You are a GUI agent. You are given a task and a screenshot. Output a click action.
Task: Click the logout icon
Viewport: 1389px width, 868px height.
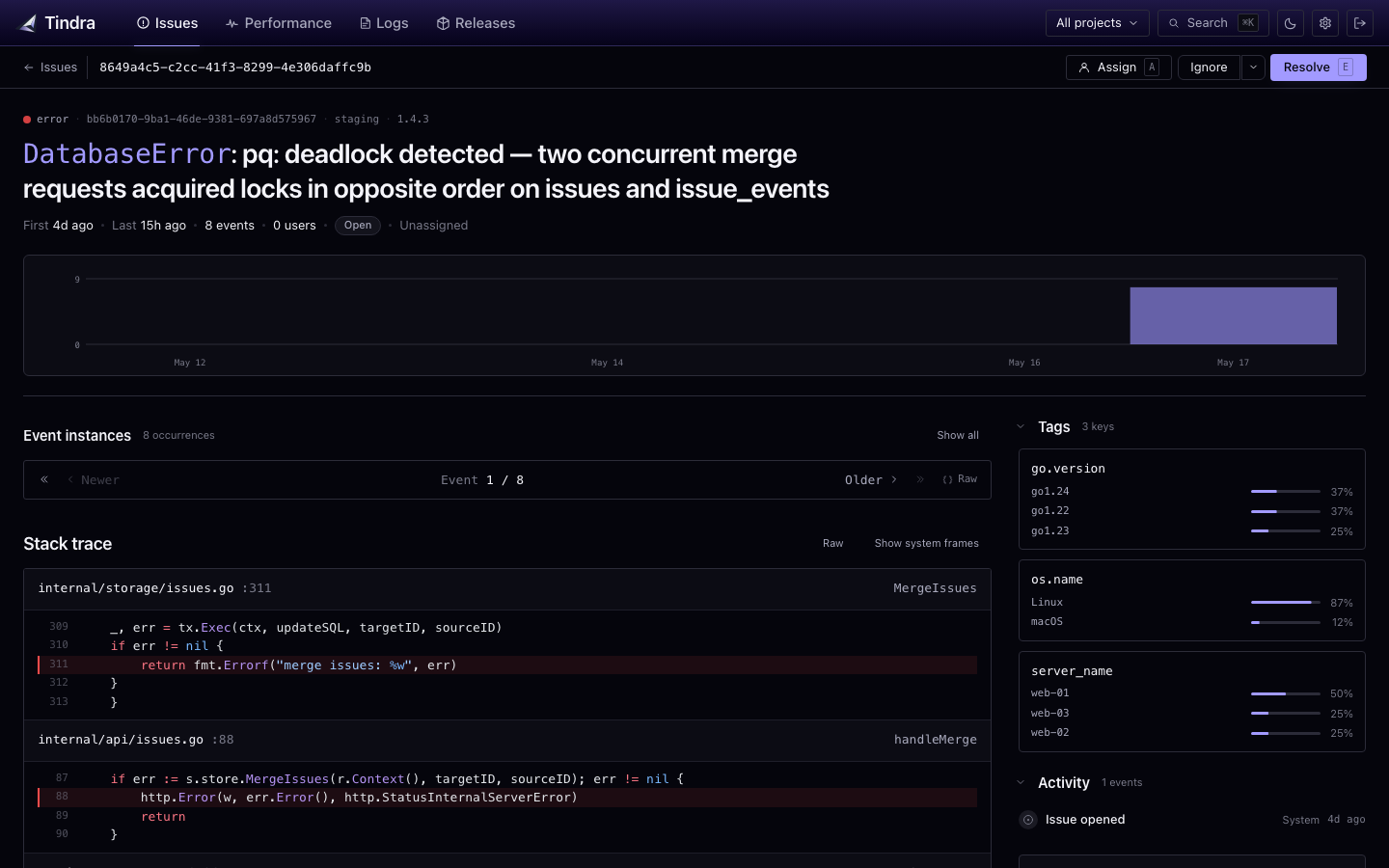pyautogui.click(x=1360, y=23)
